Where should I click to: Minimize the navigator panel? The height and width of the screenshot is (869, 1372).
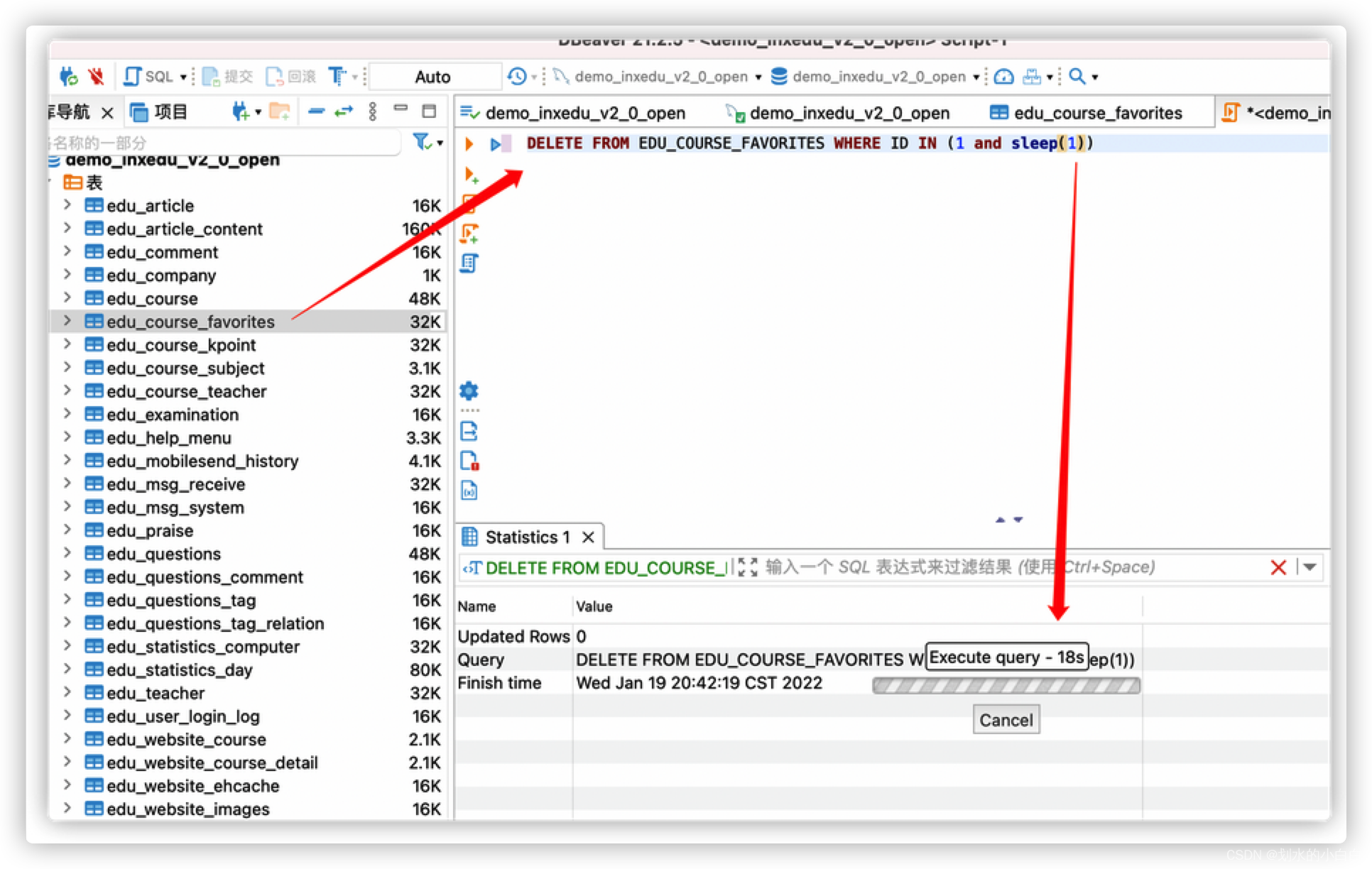(401, 109)
